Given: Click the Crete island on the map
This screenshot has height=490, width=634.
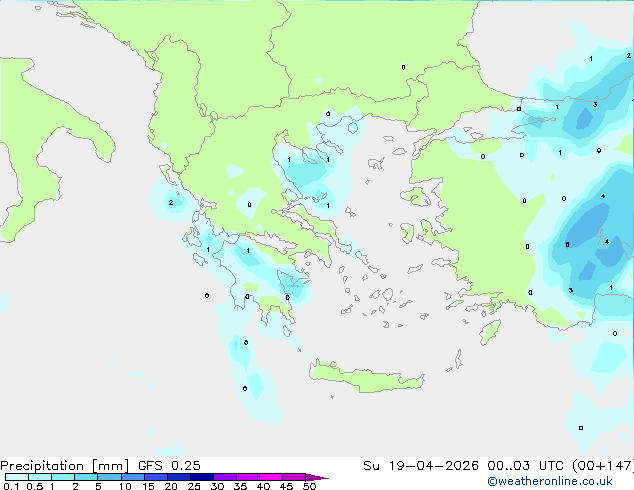Looking at the screenshot, I should pyautogui.click(x=367, y=377).
